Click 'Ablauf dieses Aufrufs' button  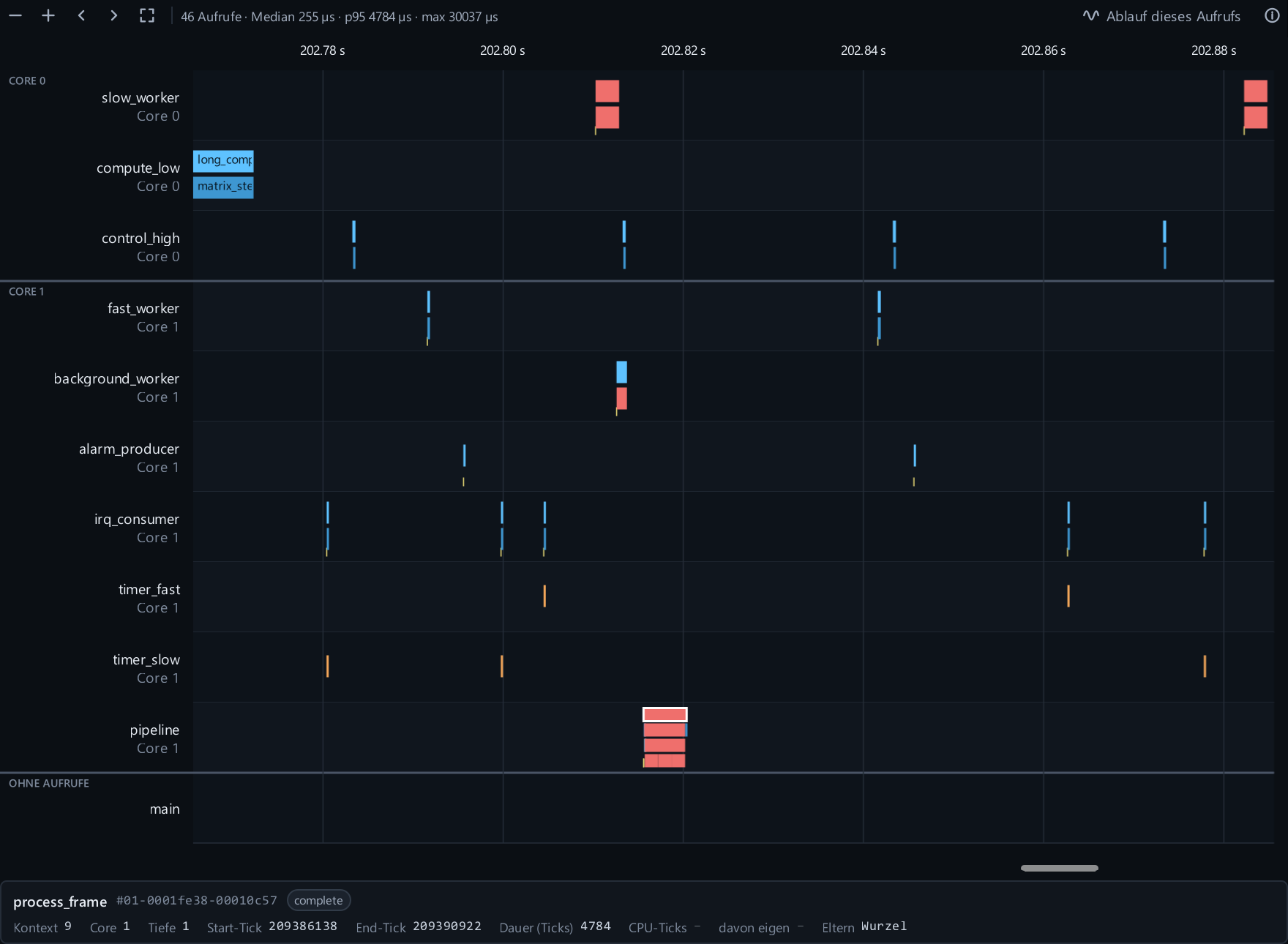1162,16
